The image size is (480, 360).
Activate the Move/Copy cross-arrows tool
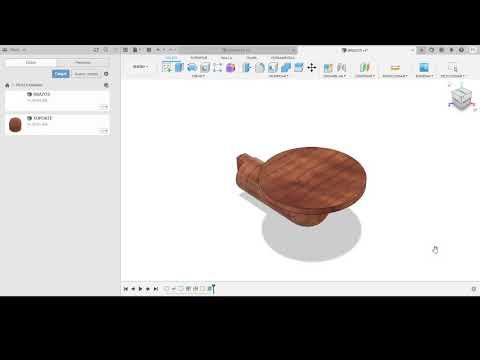(312, 68)
